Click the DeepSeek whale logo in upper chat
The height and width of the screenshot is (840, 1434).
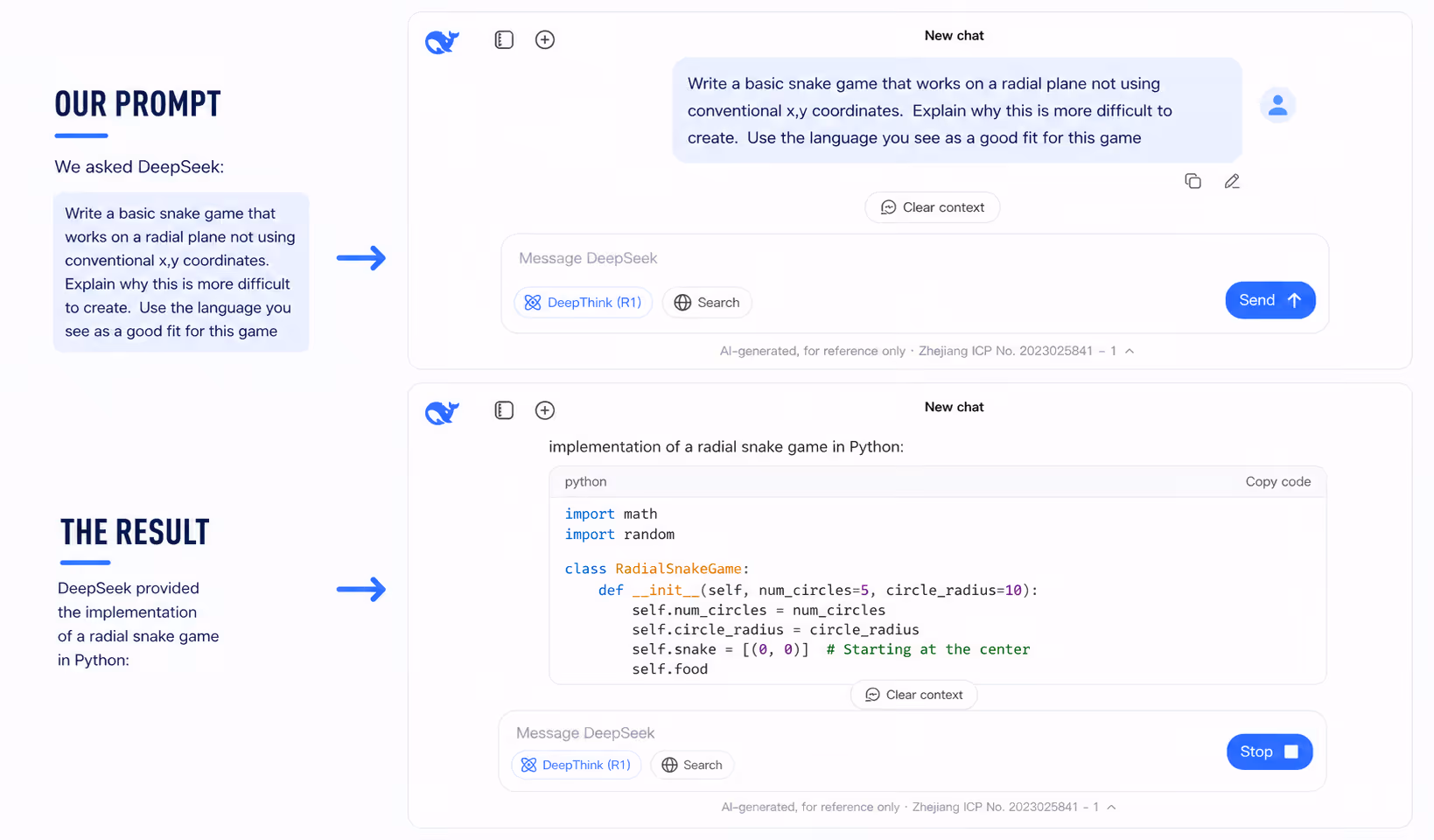coord(442,41)
